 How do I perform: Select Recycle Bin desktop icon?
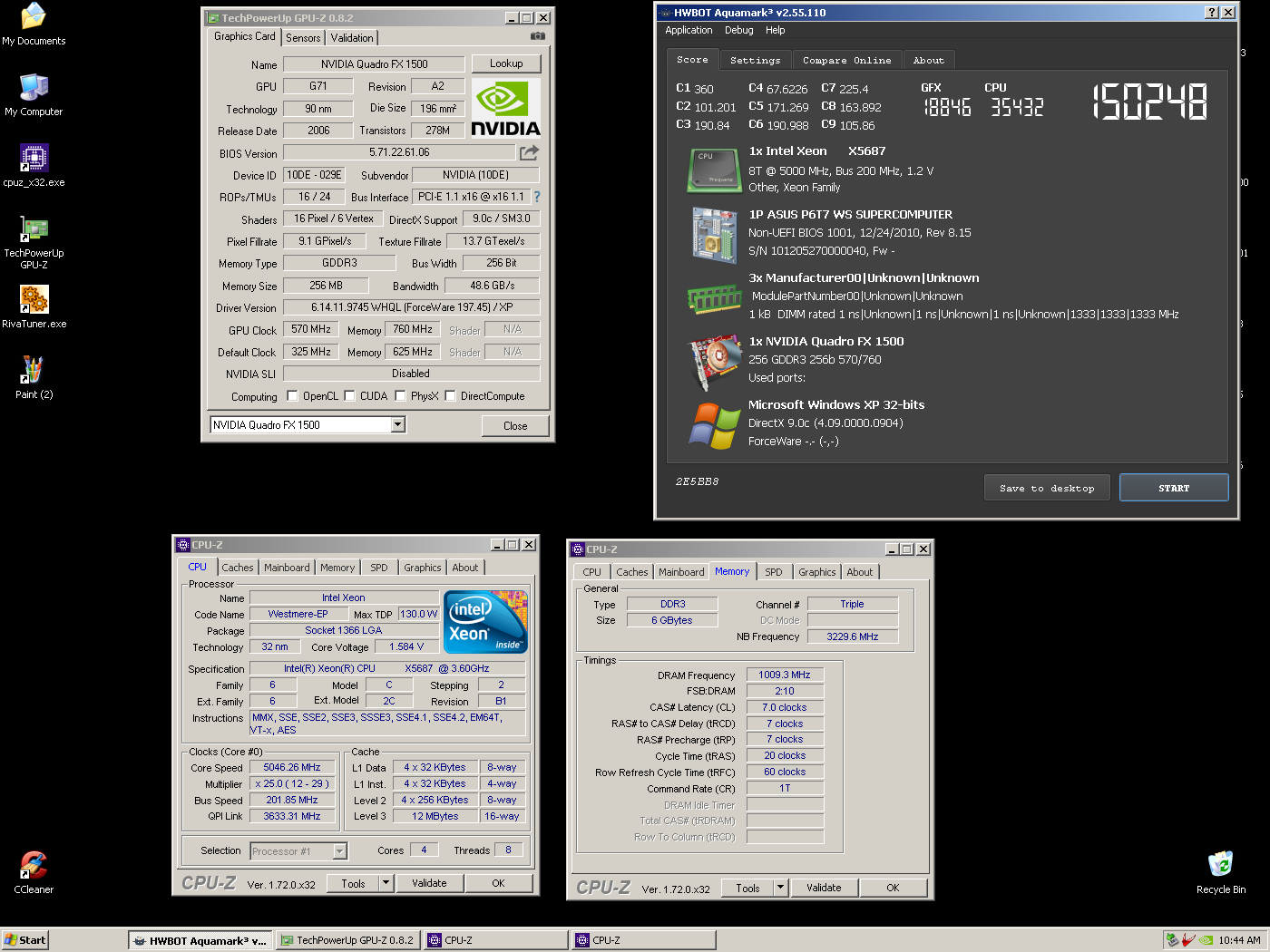(x=1221, y=873)
